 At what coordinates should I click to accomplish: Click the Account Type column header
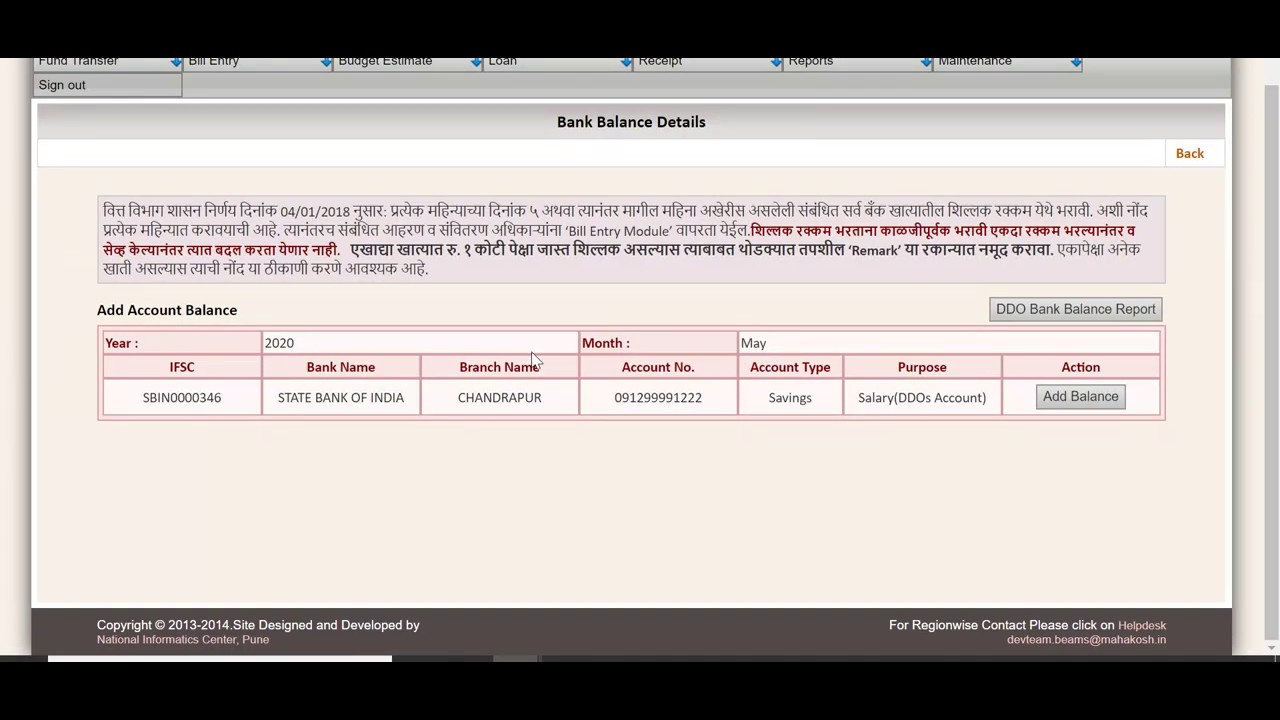click(790, 367)
